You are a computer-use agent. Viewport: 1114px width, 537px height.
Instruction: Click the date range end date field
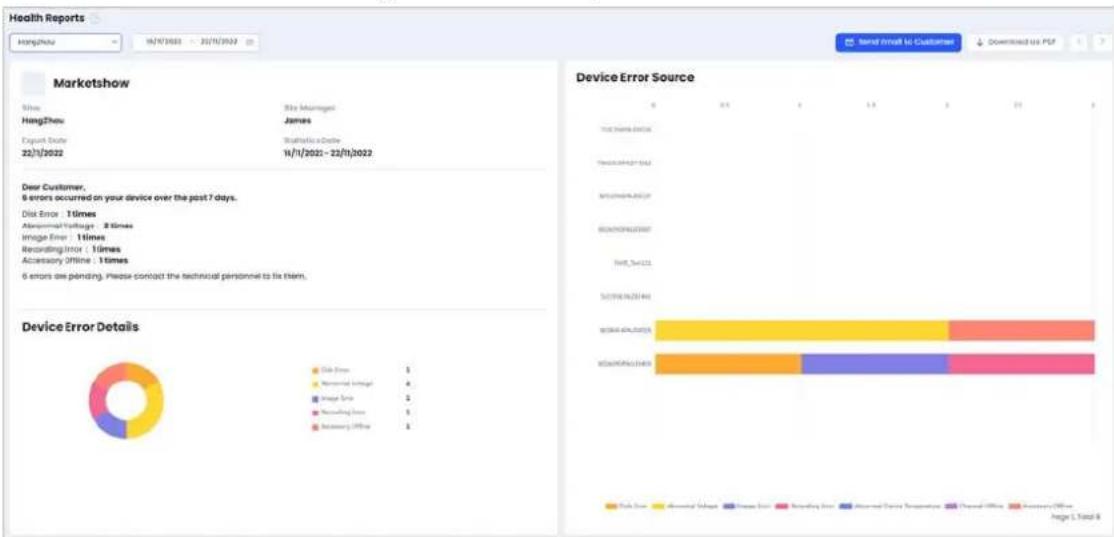coord(220,42)
